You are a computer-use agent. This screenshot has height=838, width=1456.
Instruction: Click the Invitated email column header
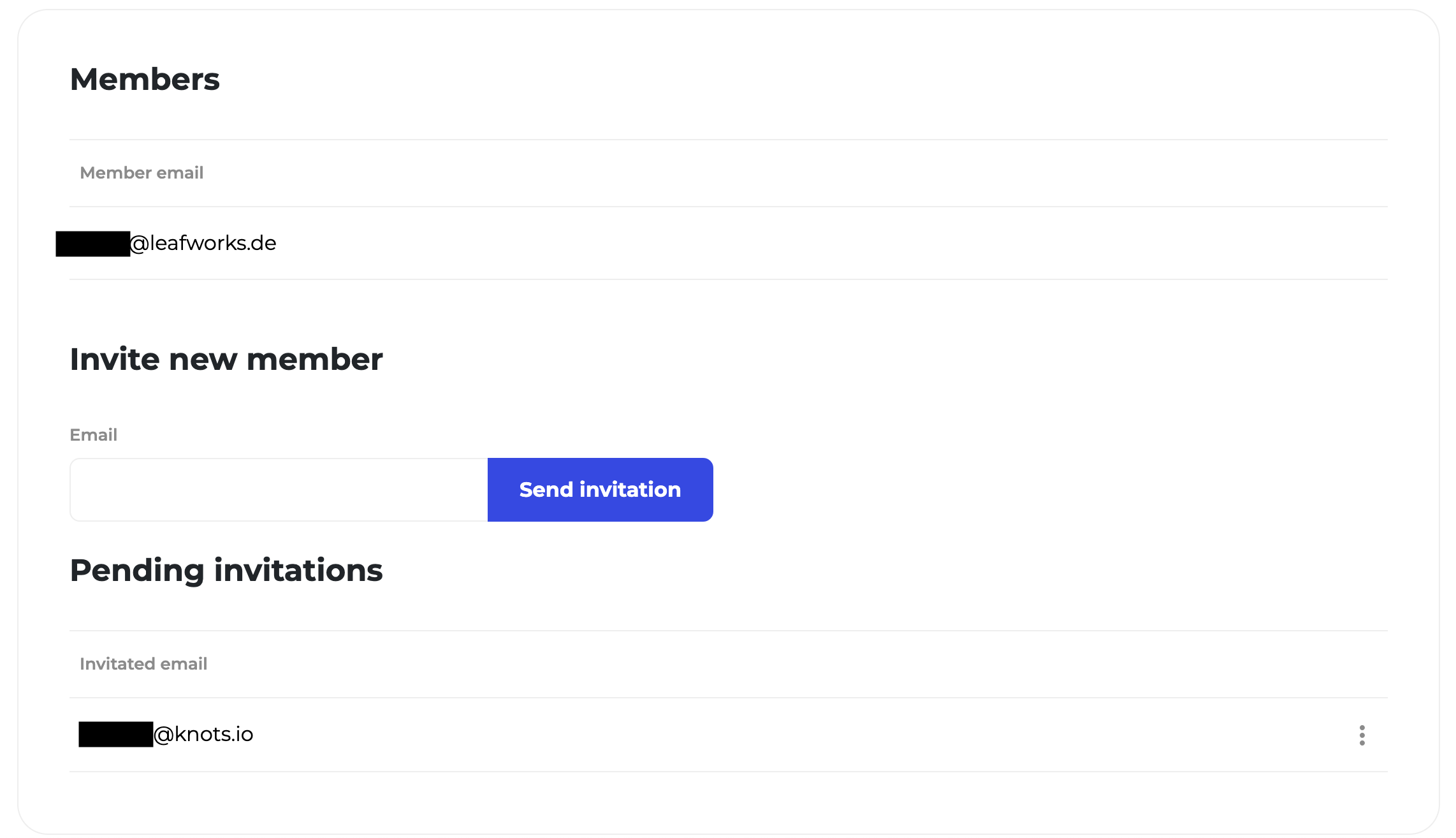click(143, 664)
